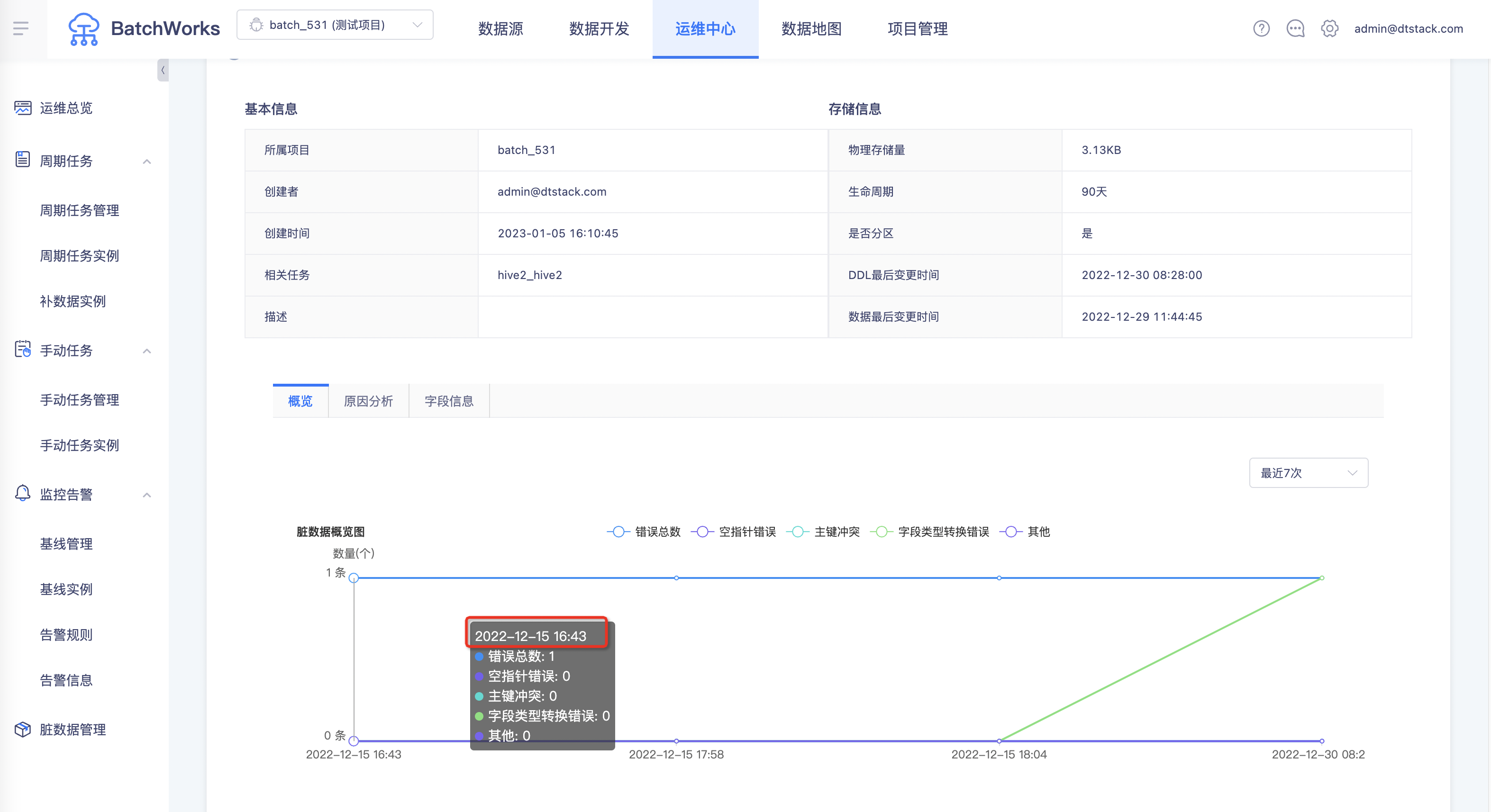Go to the 数据源 top menu
This screenshot has width=1491, height=812.
[500, 29]
